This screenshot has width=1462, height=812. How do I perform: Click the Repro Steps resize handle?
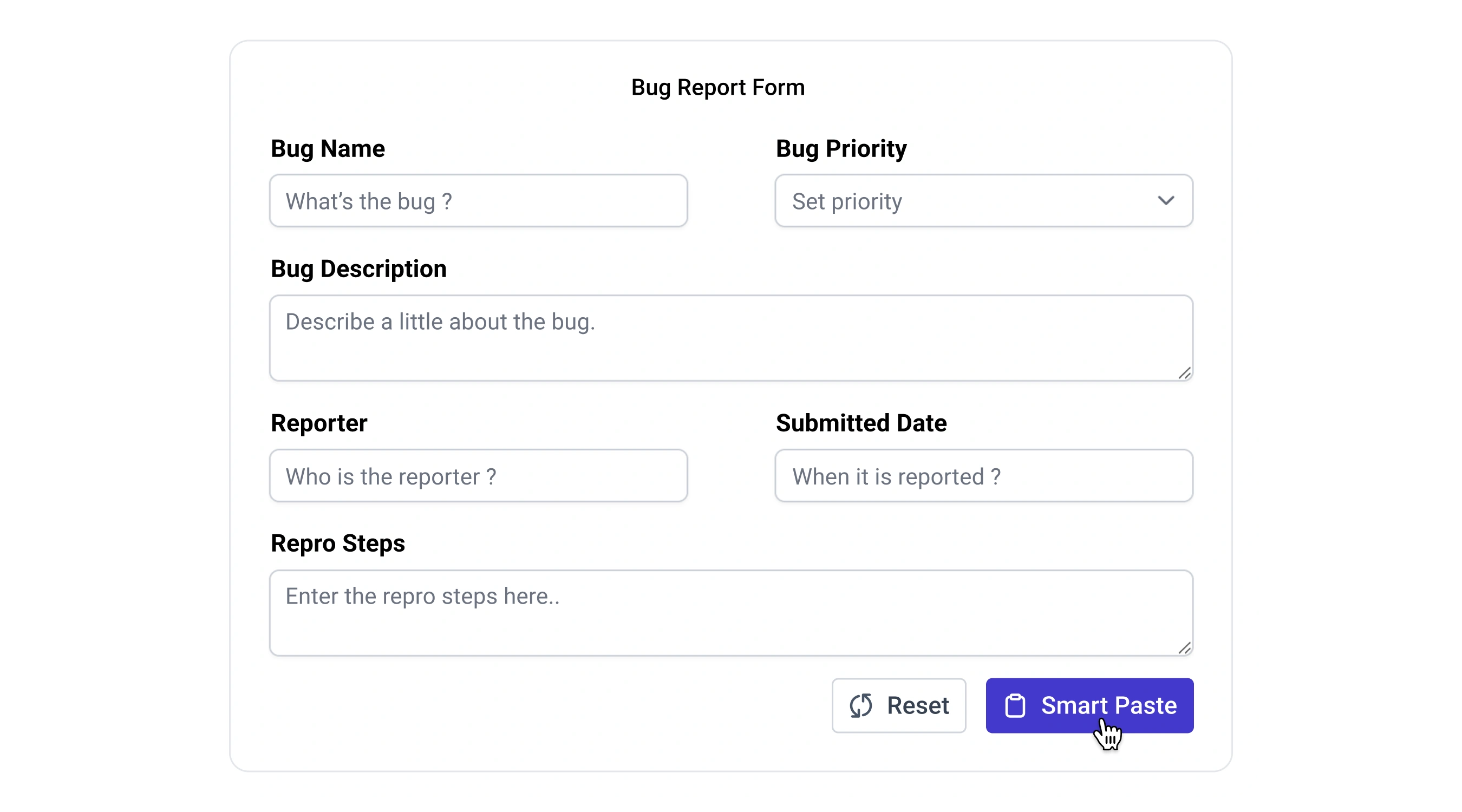[x=1184, y=649]
